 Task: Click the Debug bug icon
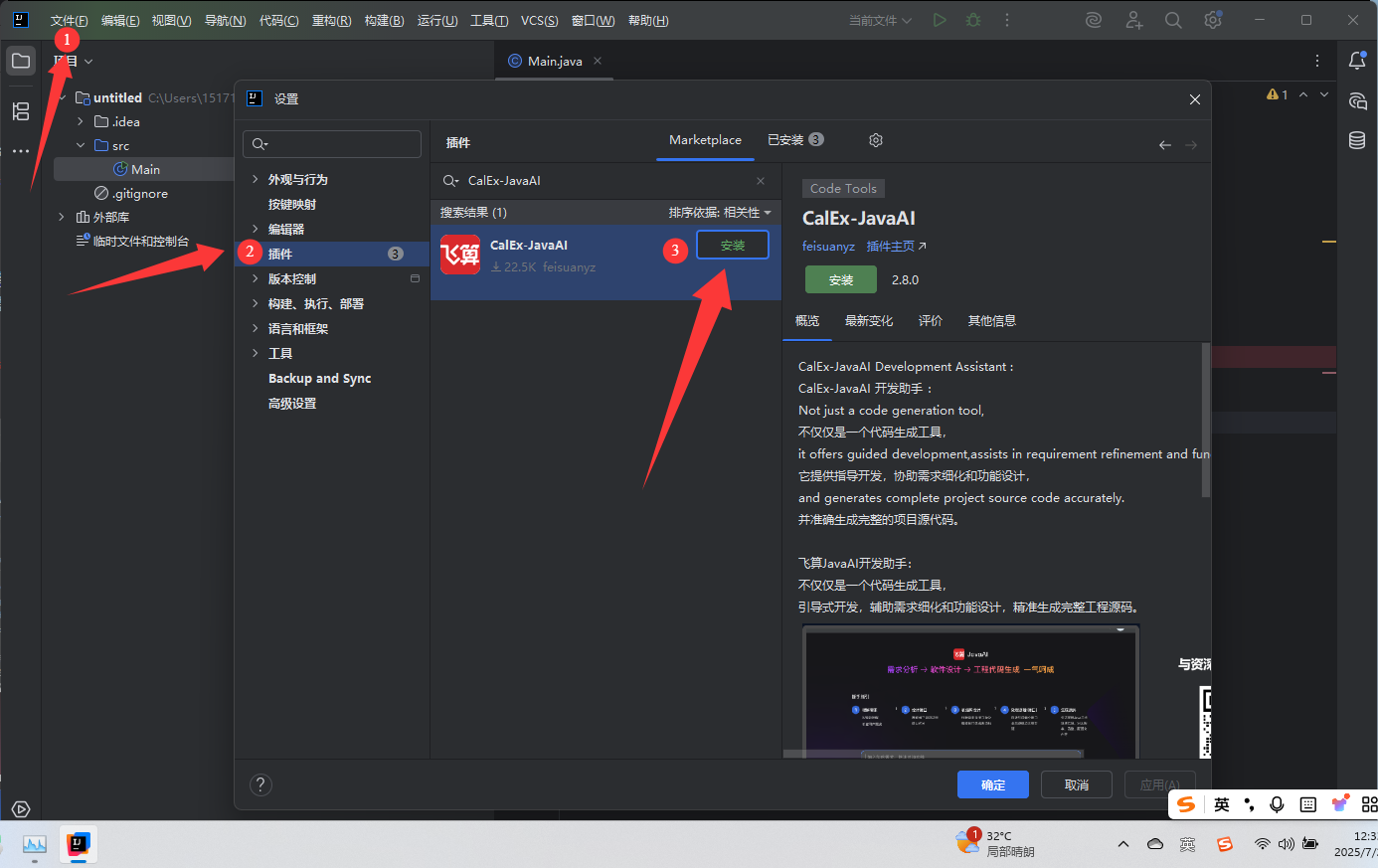pos(973,20)
